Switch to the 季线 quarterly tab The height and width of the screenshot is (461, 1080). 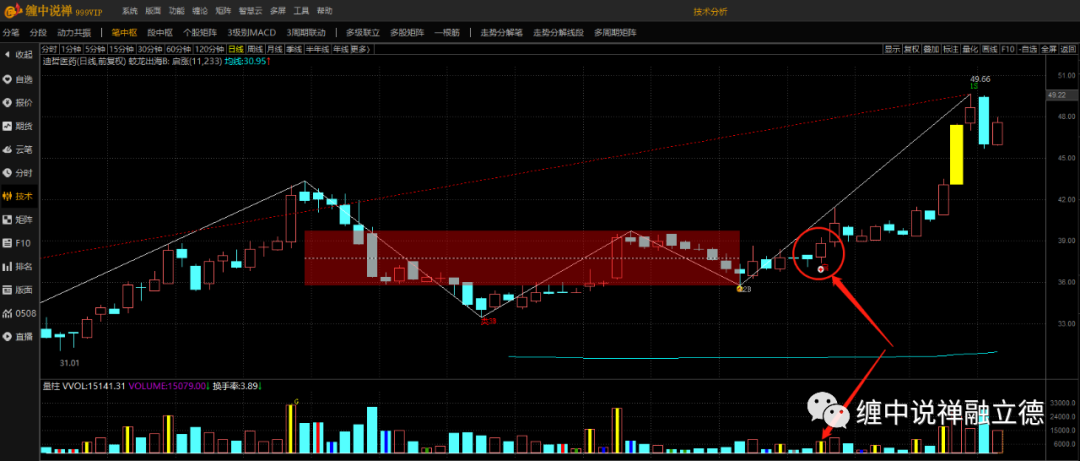coord(294,49)
